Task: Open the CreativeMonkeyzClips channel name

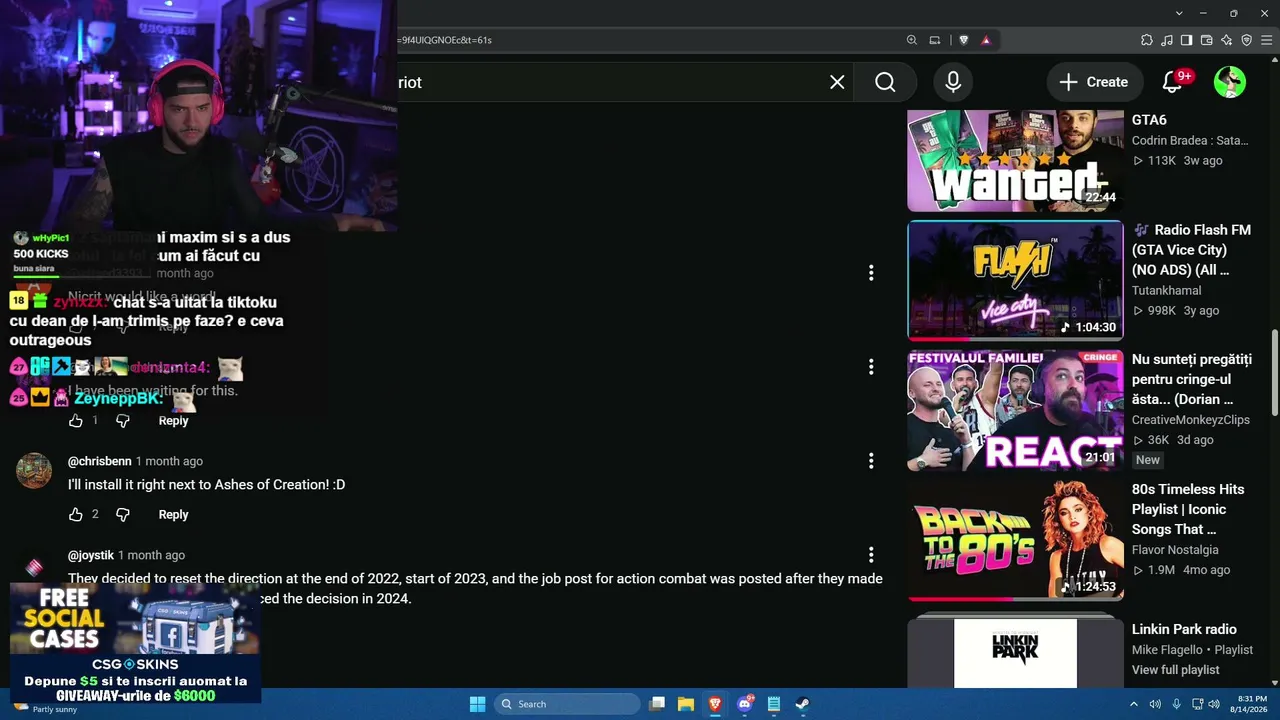Action: click(x=1191, y=420)
